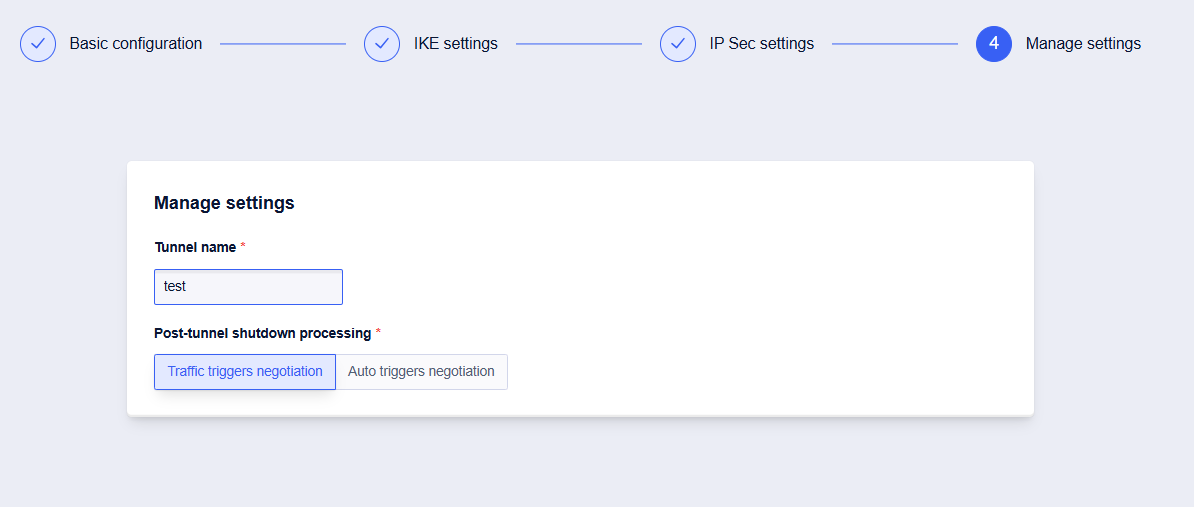Image resolution: width=1194 pixels, height=507 pixels.
Task: Click red asterisk beside Post-tunnel shutdown processing
Action: coord(378,332)
